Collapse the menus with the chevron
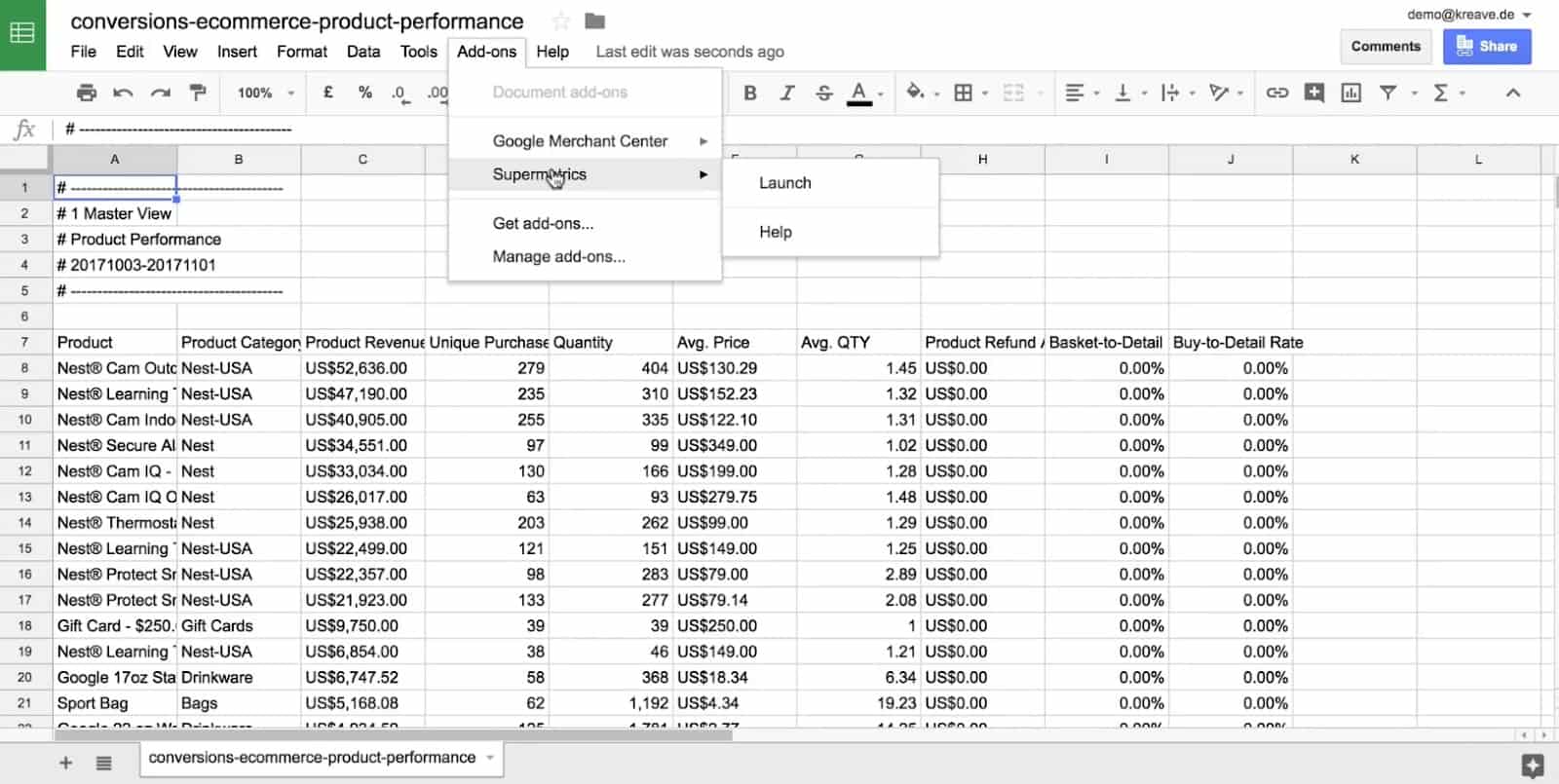Viewport: 1559px width, 784px height. [1513, 93]
